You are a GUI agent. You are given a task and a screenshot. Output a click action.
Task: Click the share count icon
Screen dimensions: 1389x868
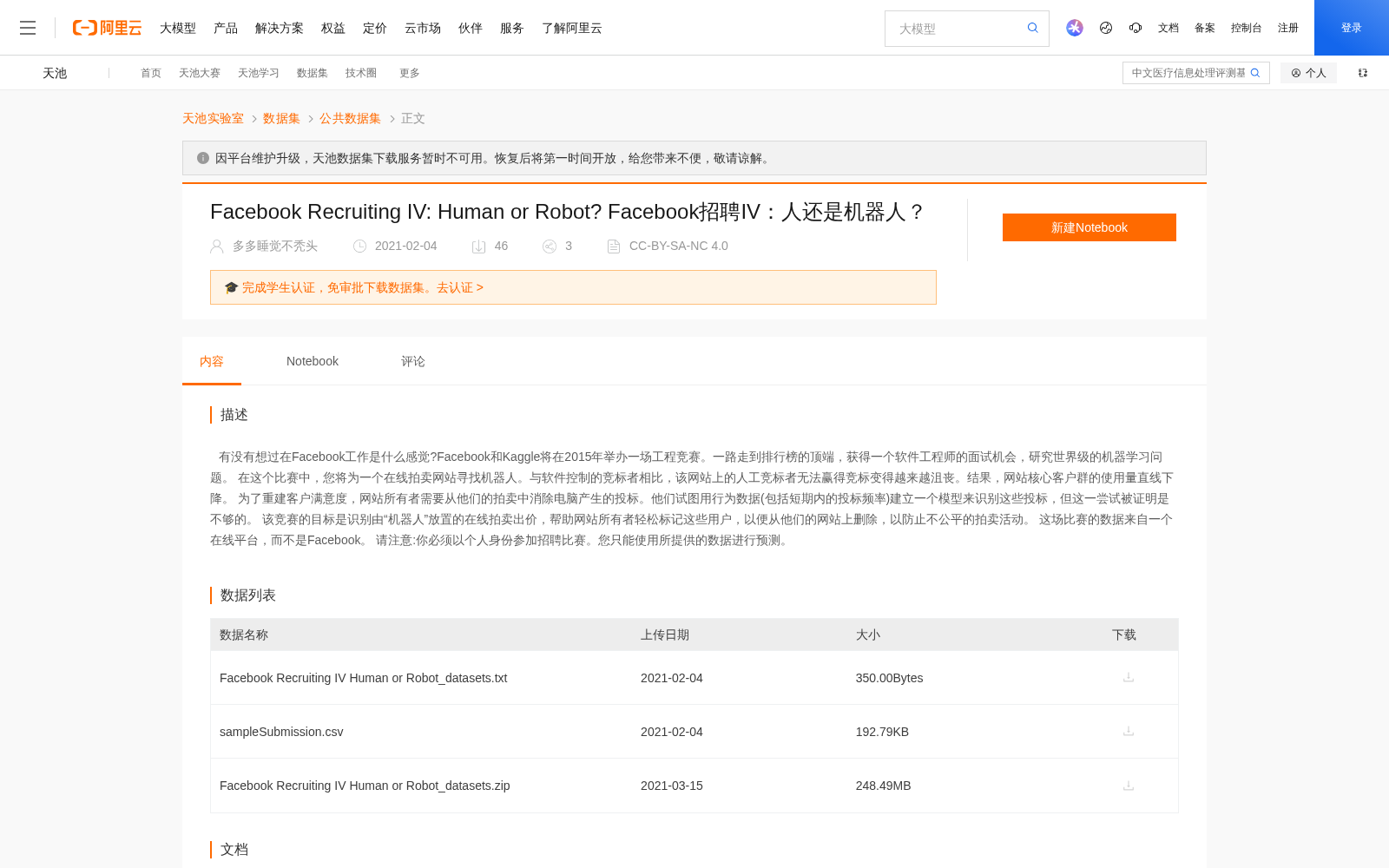[x=550, y=247]
